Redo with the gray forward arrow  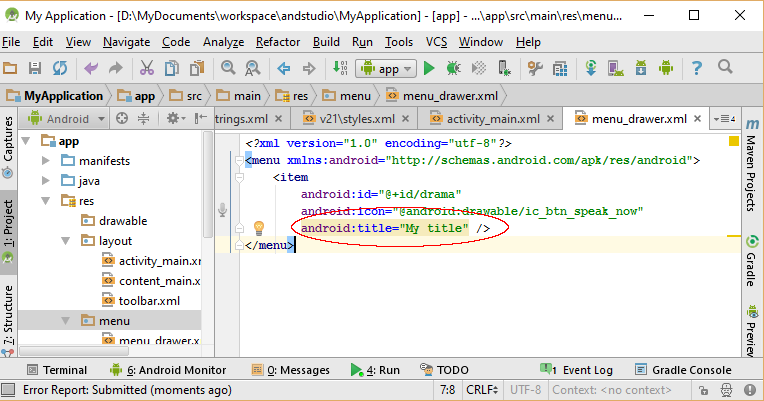[x=115, y=68]
